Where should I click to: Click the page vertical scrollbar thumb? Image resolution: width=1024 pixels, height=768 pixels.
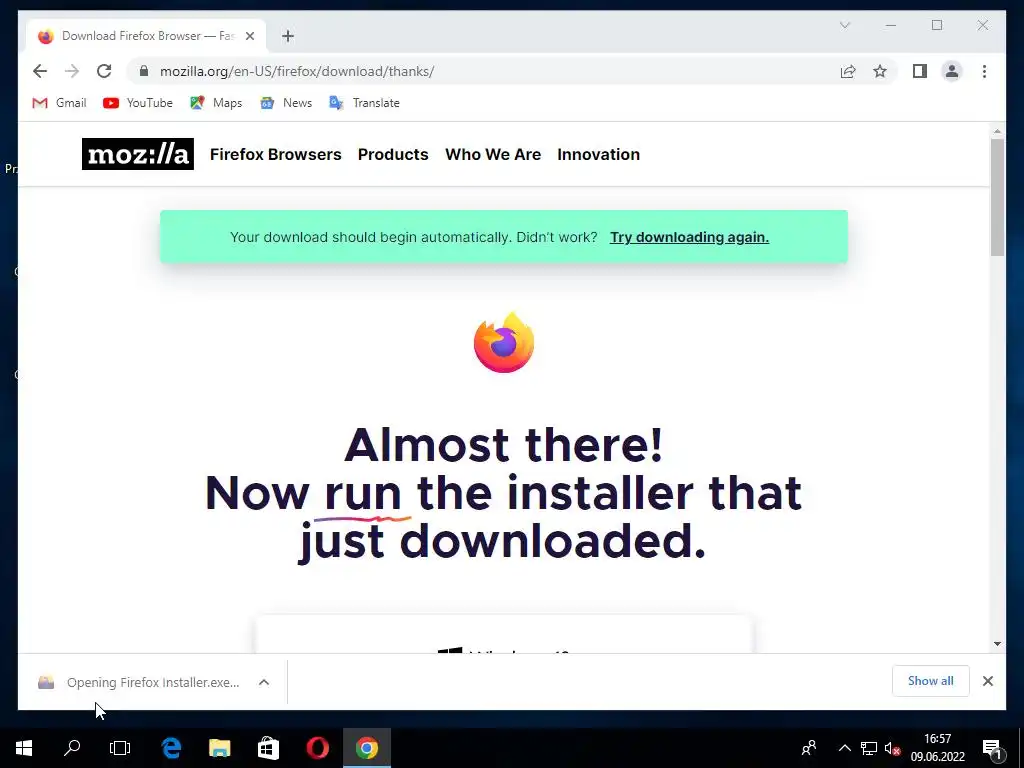[x=997, y=197]
